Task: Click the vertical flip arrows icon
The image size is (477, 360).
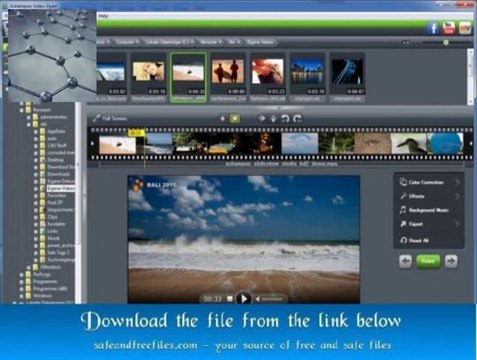Action: point(273,118)
